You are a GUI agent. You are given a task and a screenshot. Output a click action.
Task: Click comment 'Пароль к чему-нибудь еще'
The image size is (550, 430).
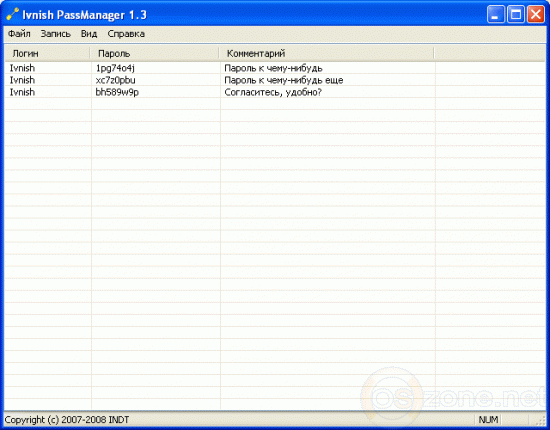[284, 80]
